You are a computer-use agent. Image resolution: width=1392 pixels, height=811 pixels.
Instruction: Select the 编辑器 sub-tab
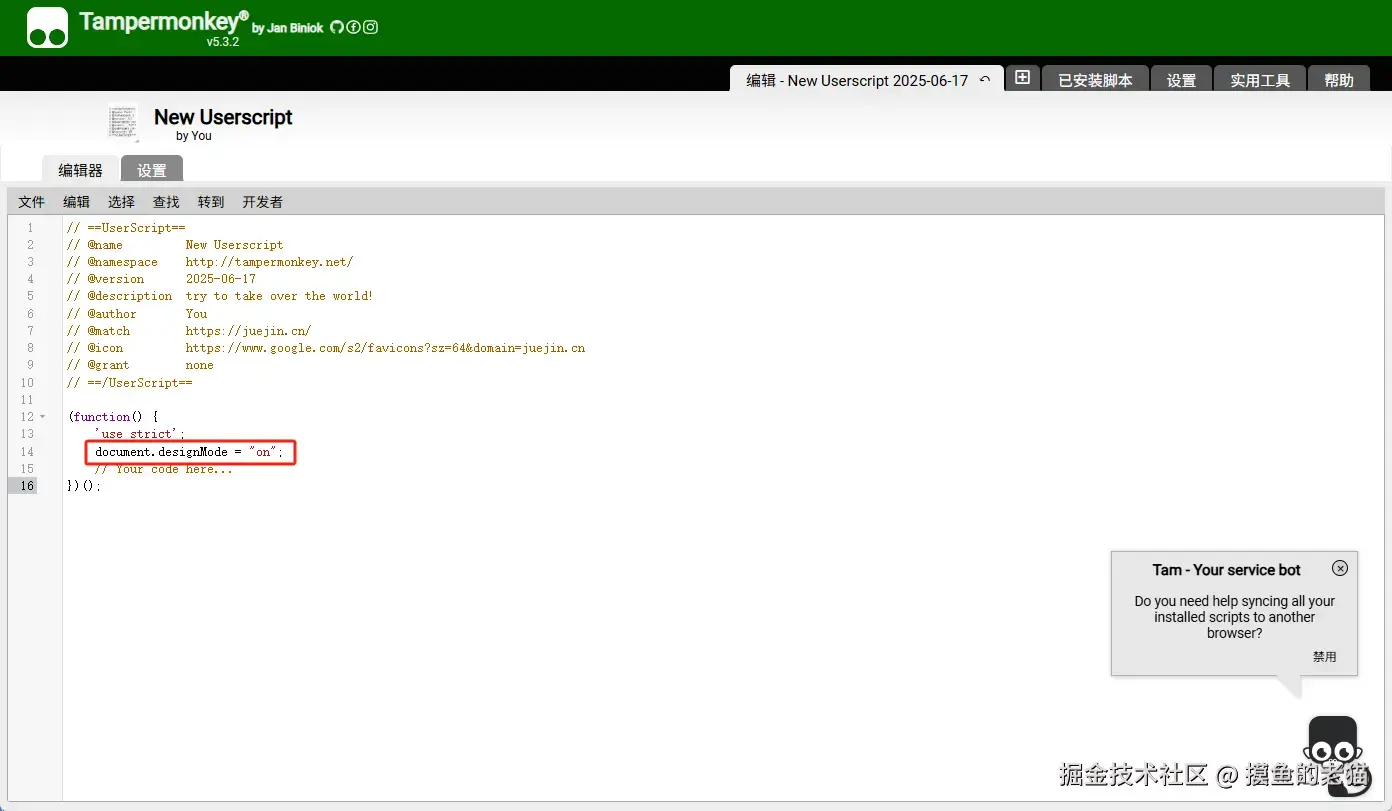[80, 170]
